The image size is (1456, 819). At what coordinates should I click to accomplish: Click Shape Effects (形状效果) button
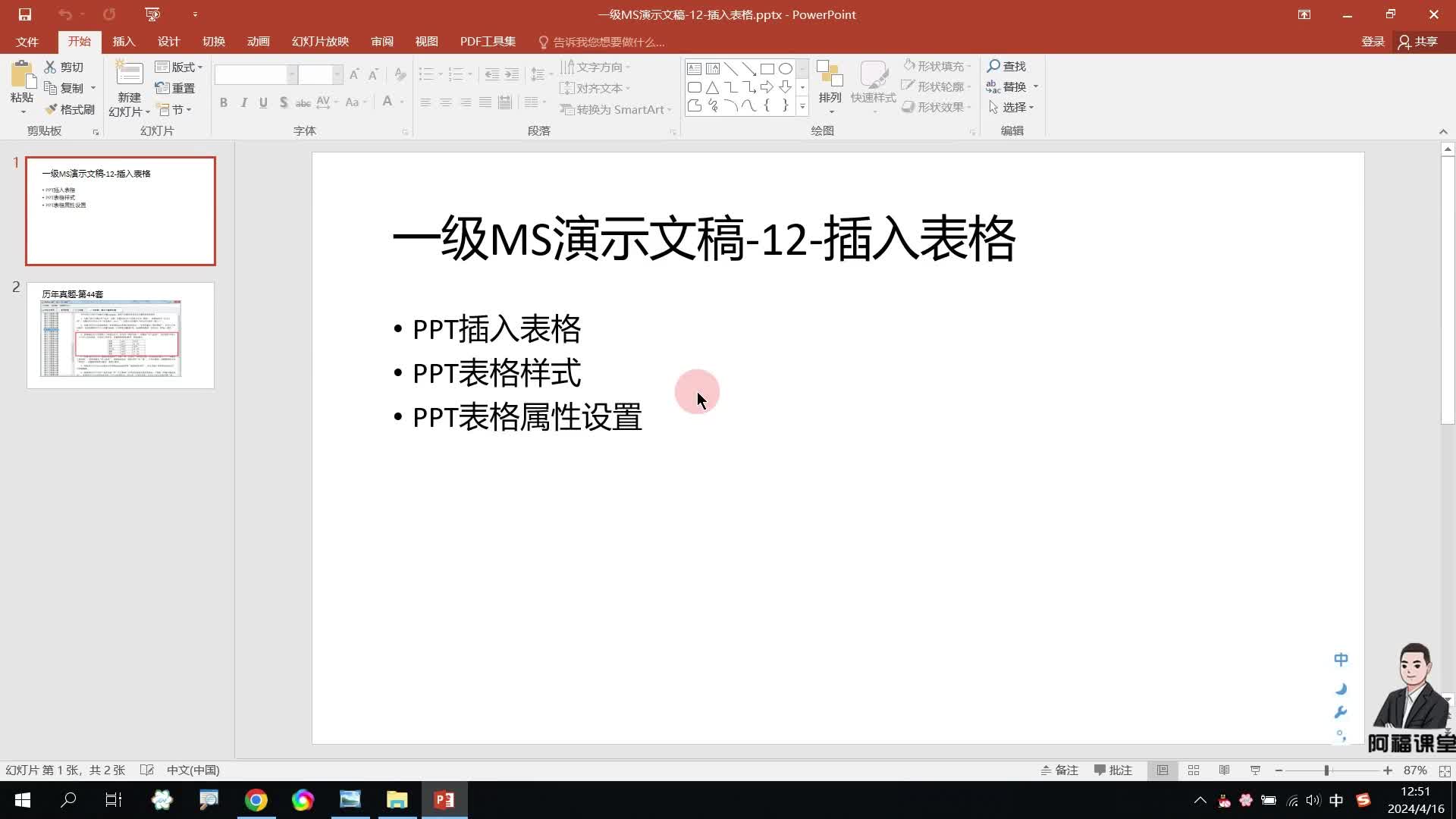[x=937, y=107]
